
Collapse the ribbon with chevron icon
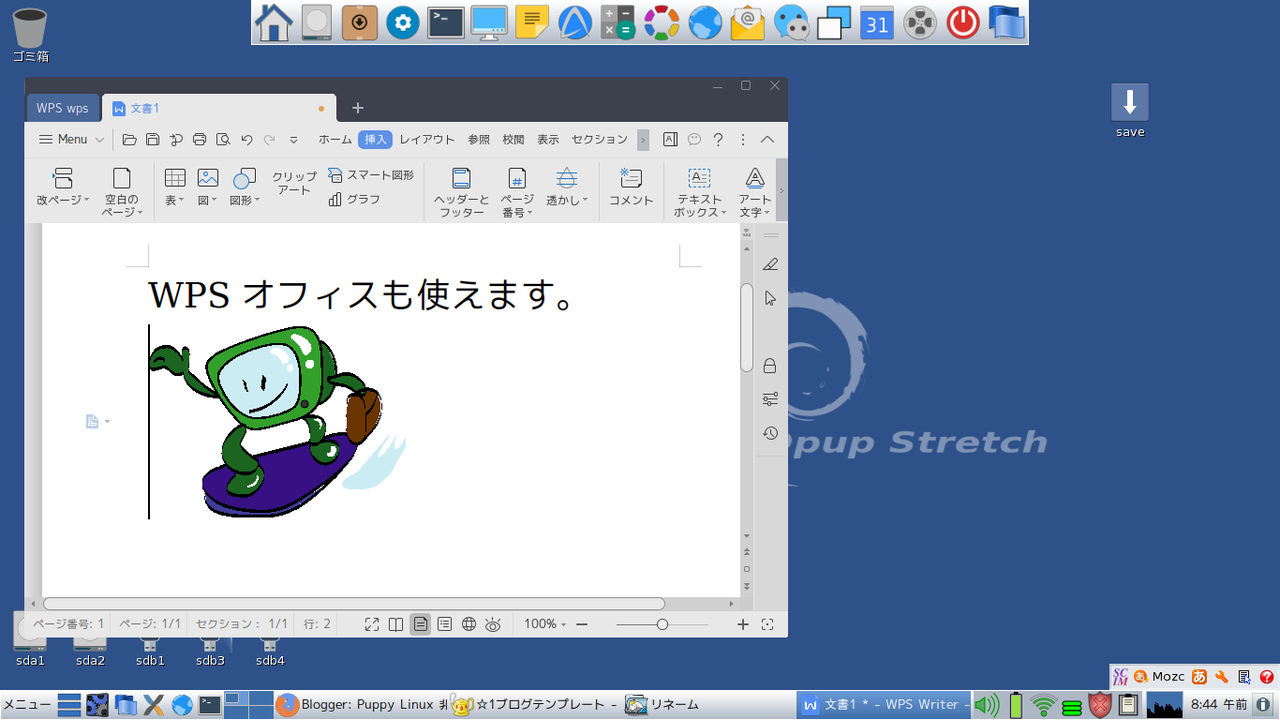point(768,140)
